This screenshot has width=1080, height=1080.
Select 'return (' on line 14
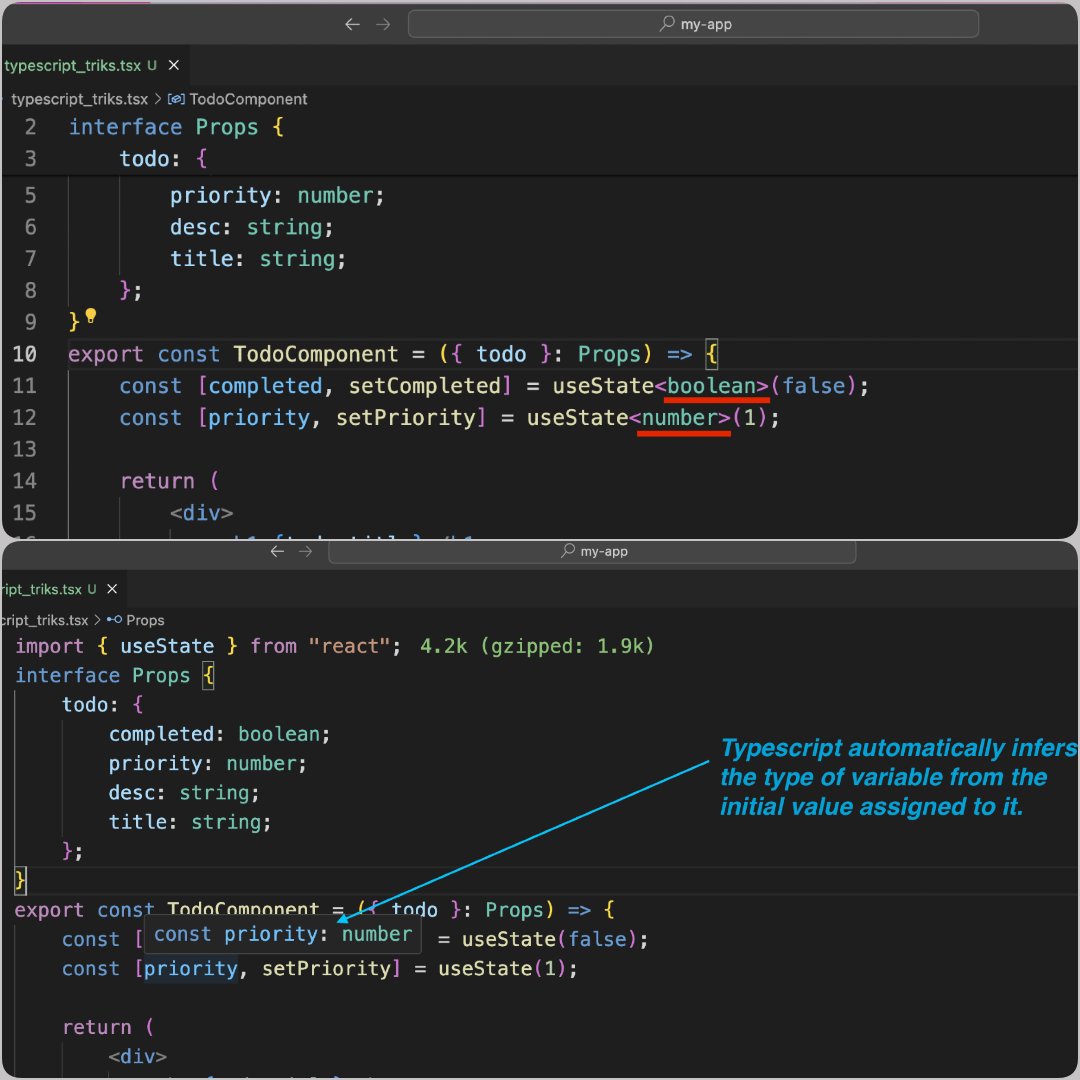coord(169,481)
